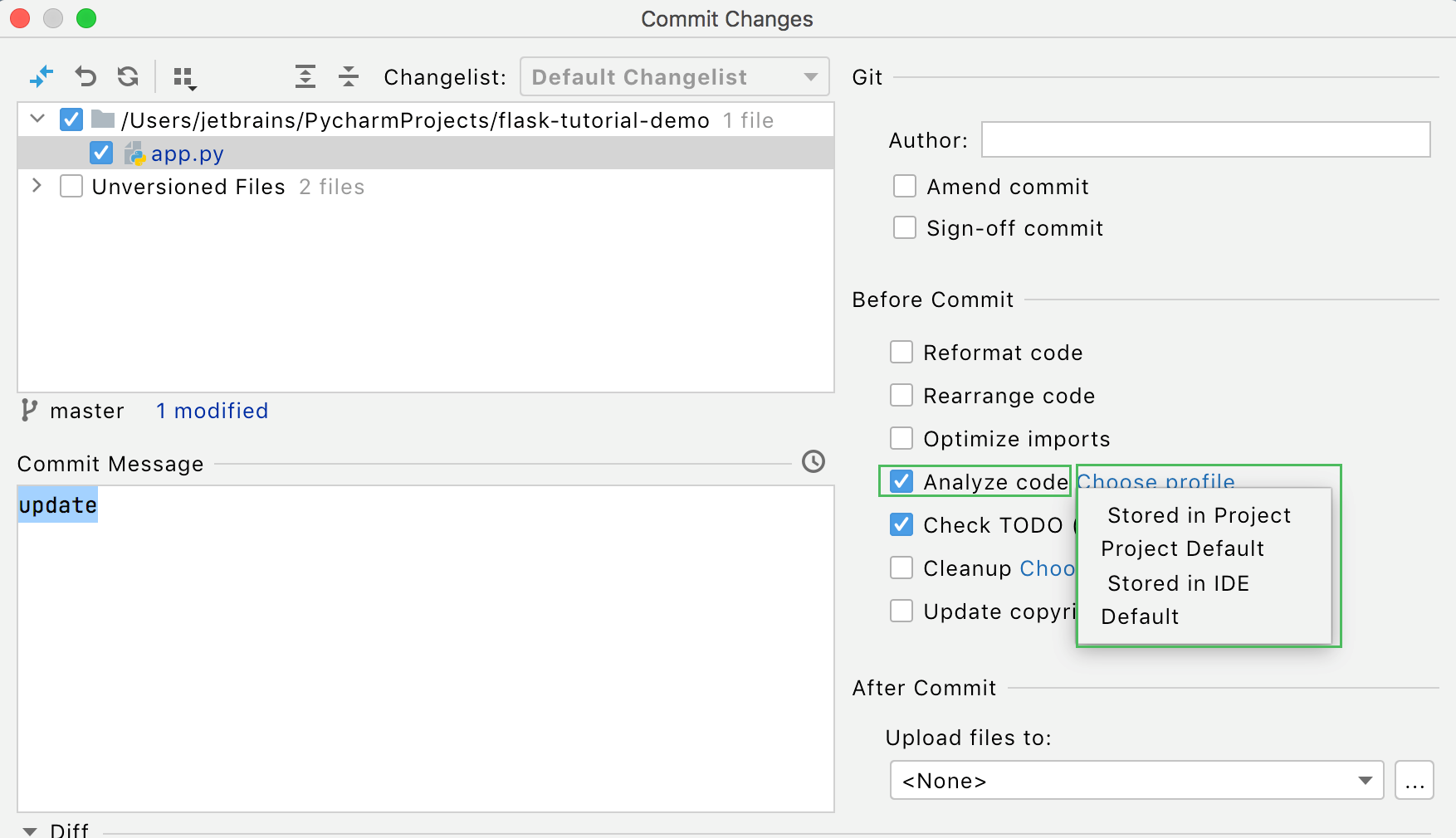Open the Group By options icon

click(183, 76)
